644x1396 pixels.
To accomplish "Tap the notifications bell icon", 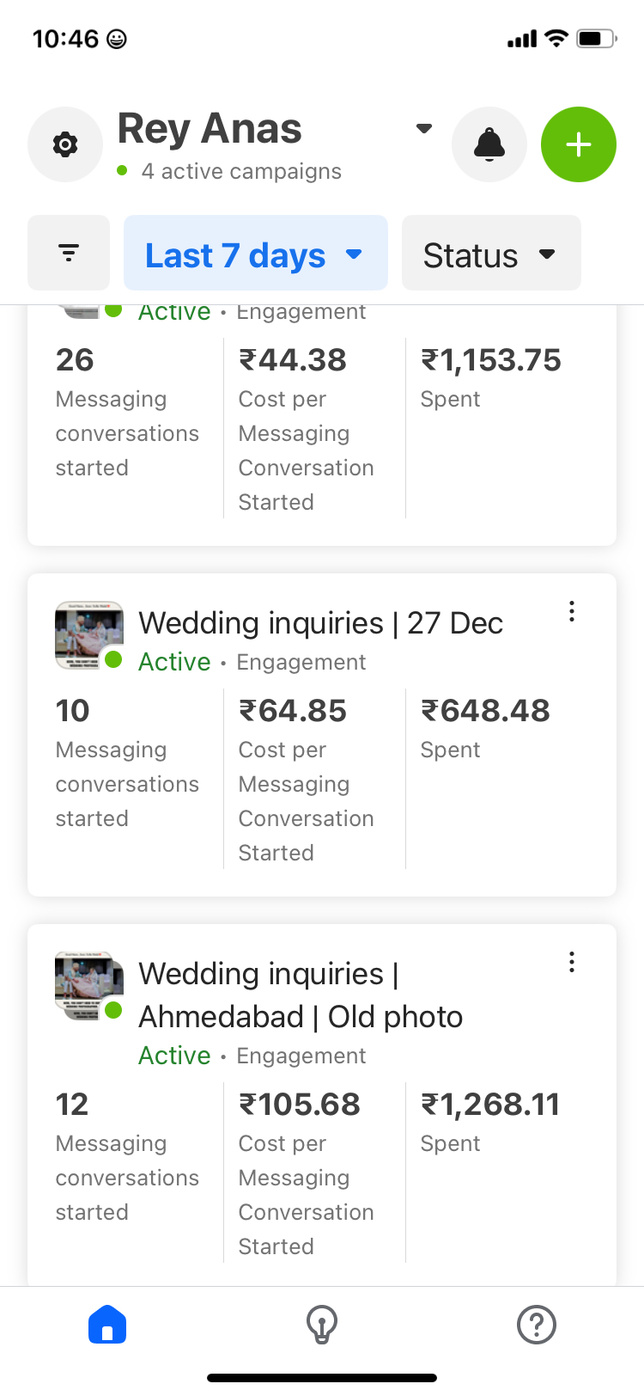I will [x=489, y=145].
